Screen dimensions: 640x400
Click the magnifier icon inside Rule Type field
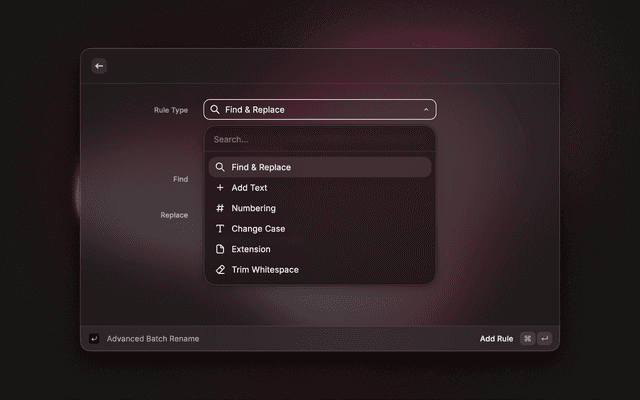click(x=215, y=110)
